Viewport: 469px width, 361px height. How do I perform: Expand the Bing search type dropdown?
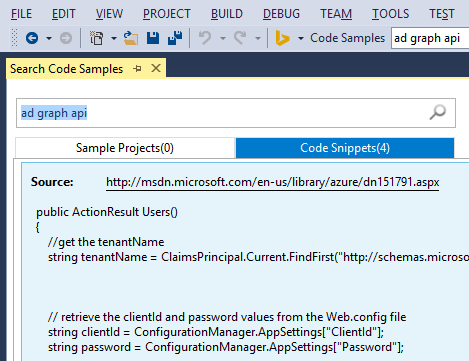pos(301,38)
